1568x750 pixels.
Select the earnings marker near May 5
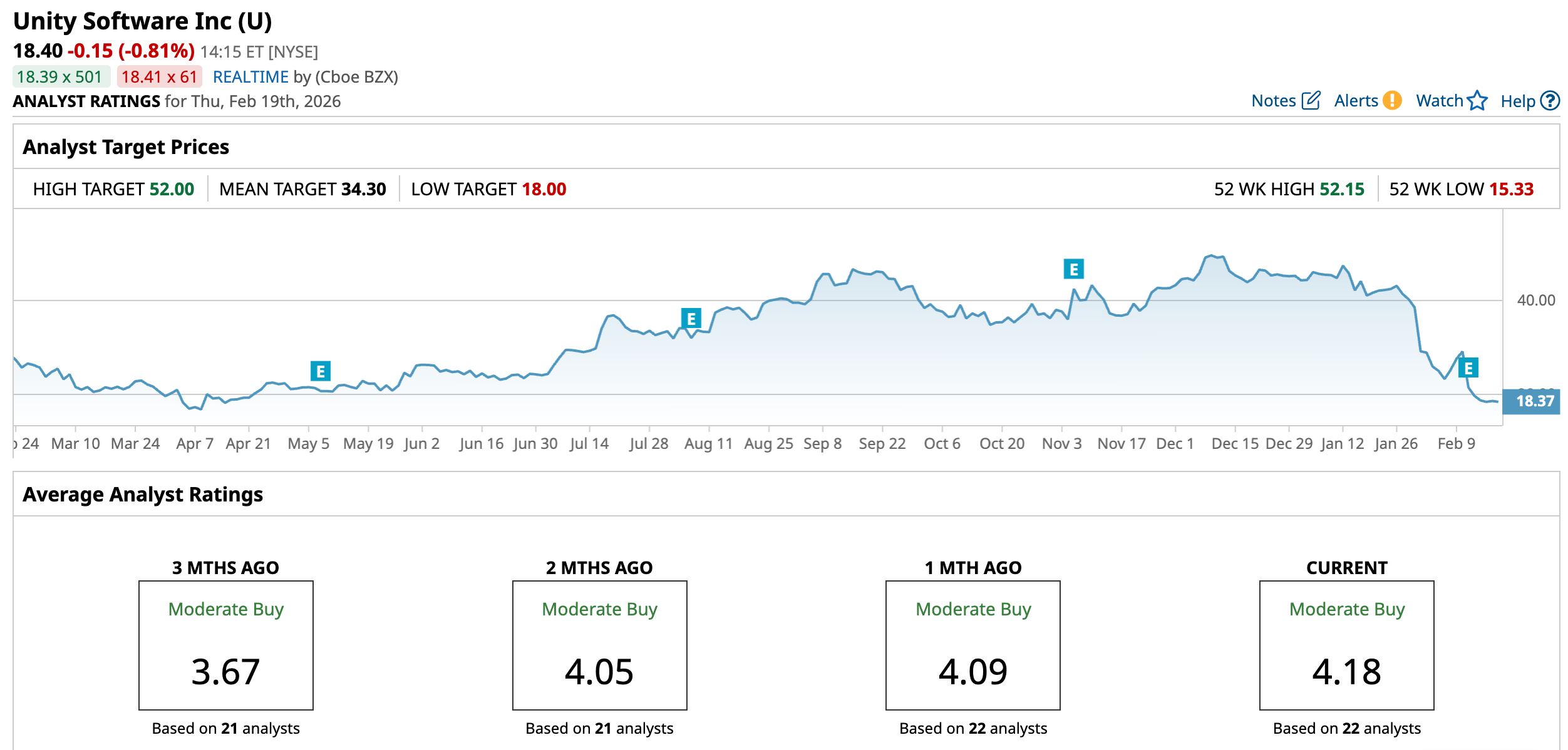(x=321, y=371)
